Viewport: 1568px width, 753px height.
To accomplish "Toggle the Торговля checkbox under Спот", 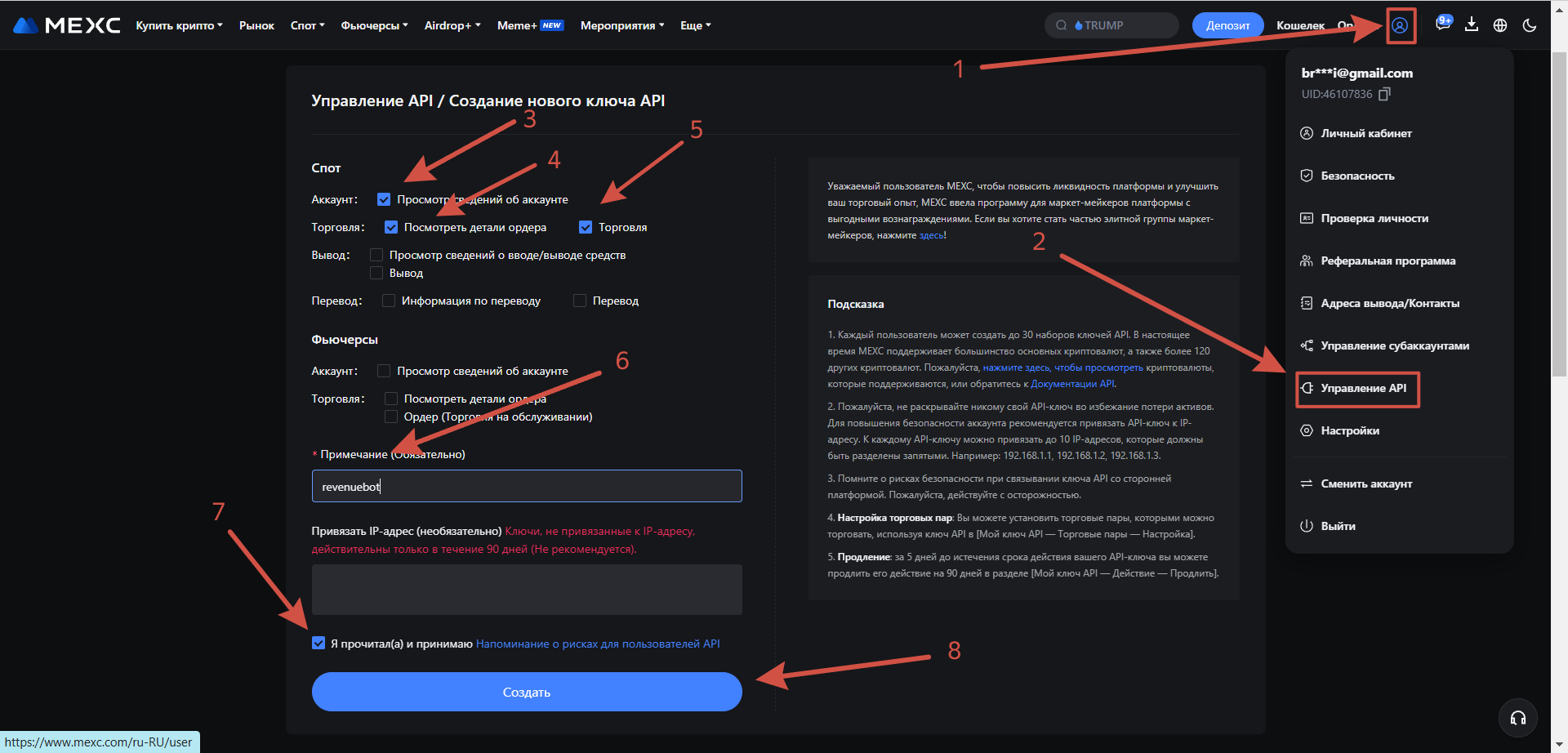I will (x=586, y=227).
